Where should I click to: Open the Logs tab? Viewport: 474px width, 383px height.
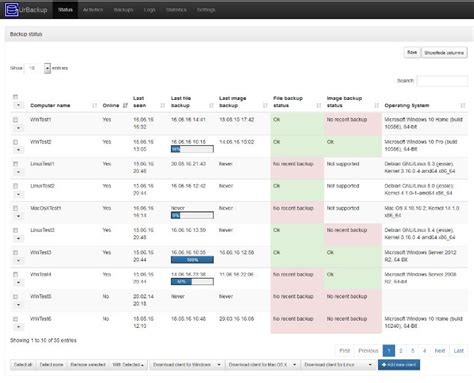[150, 10]
